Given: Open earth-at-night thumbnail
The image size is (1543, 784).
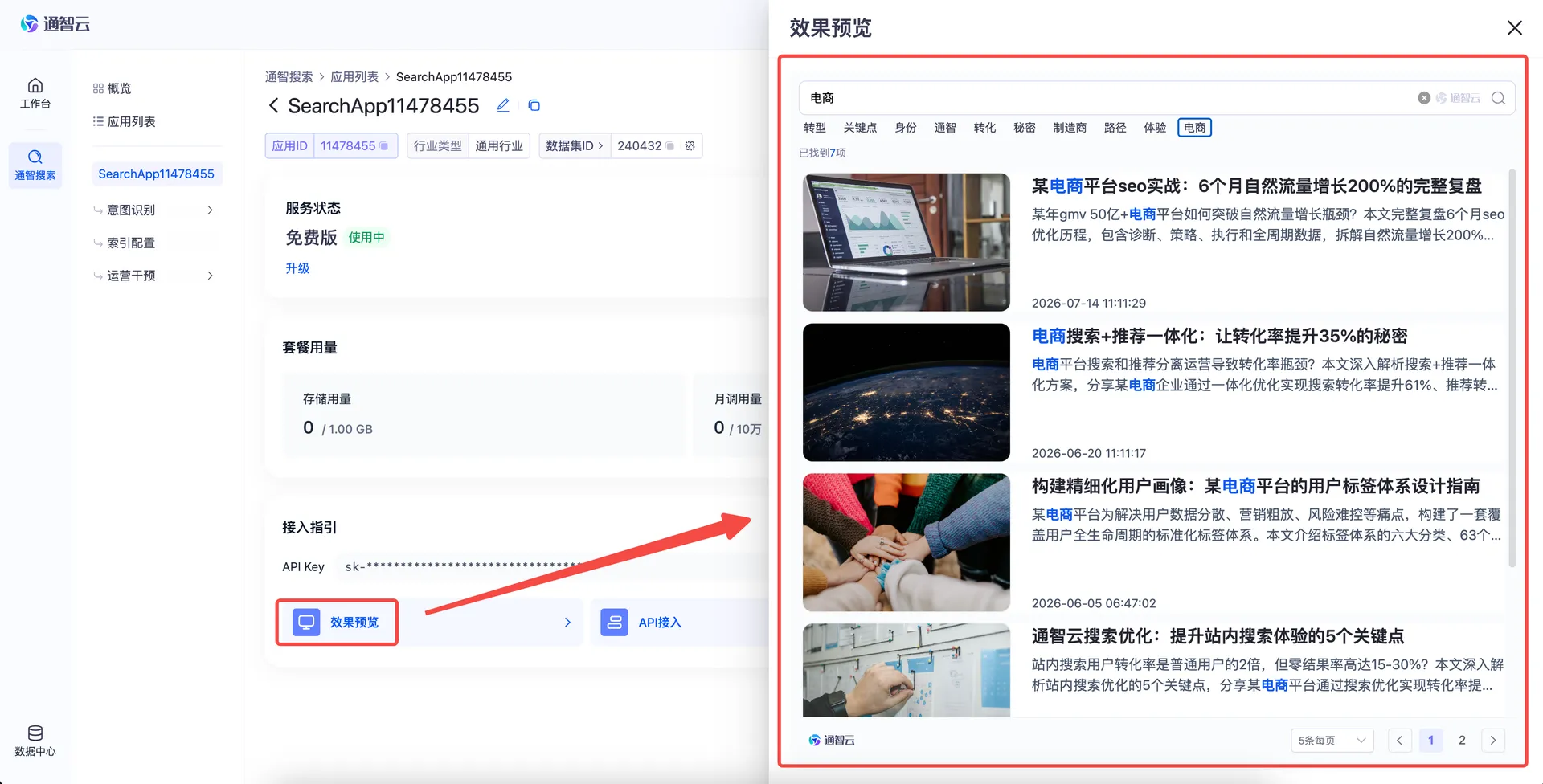Looking at the screenshot, I should tap(907, 392).
